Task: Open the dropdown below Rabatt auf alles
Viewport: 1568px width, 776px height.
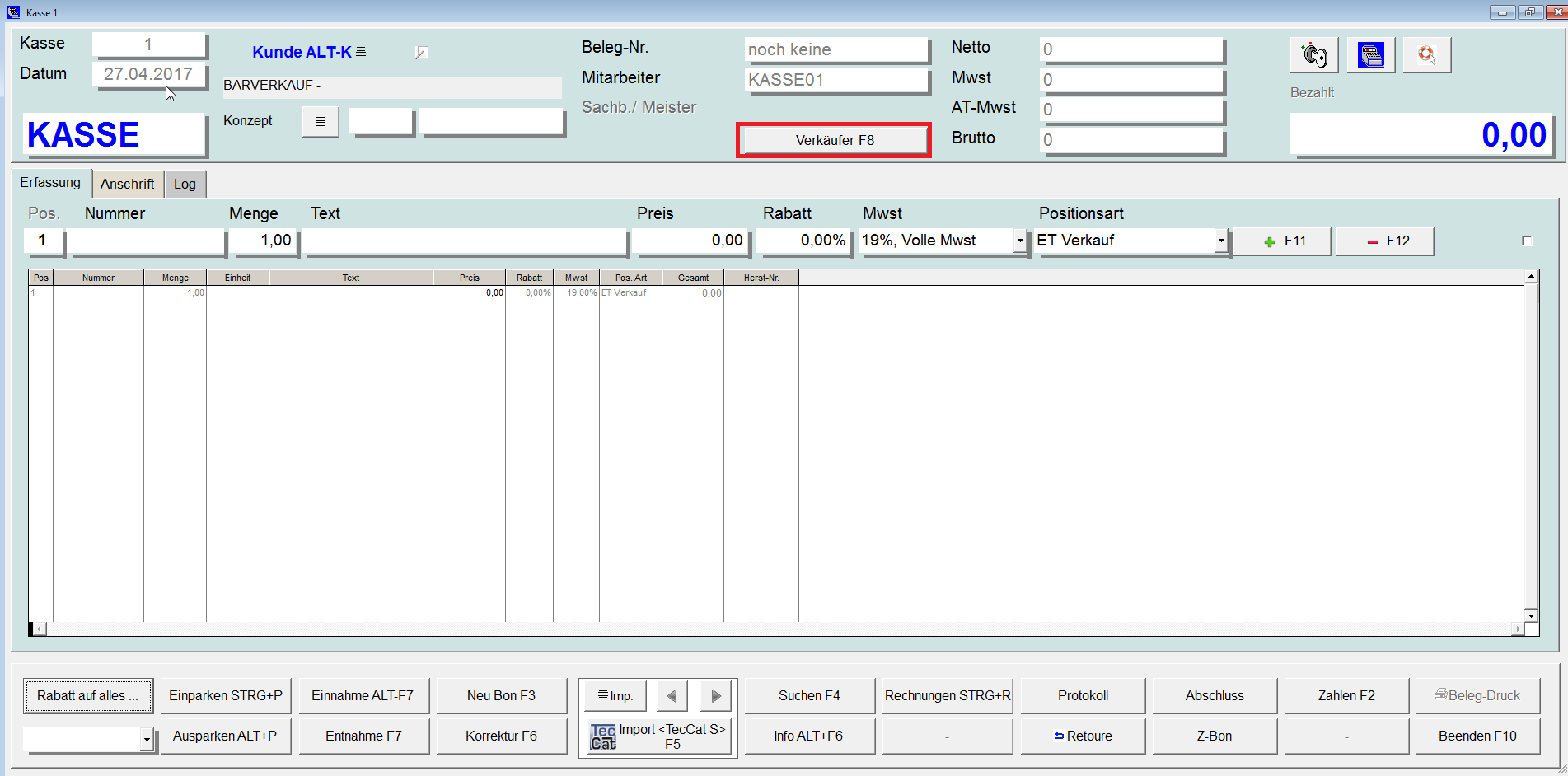Action: tap(147, 740)
